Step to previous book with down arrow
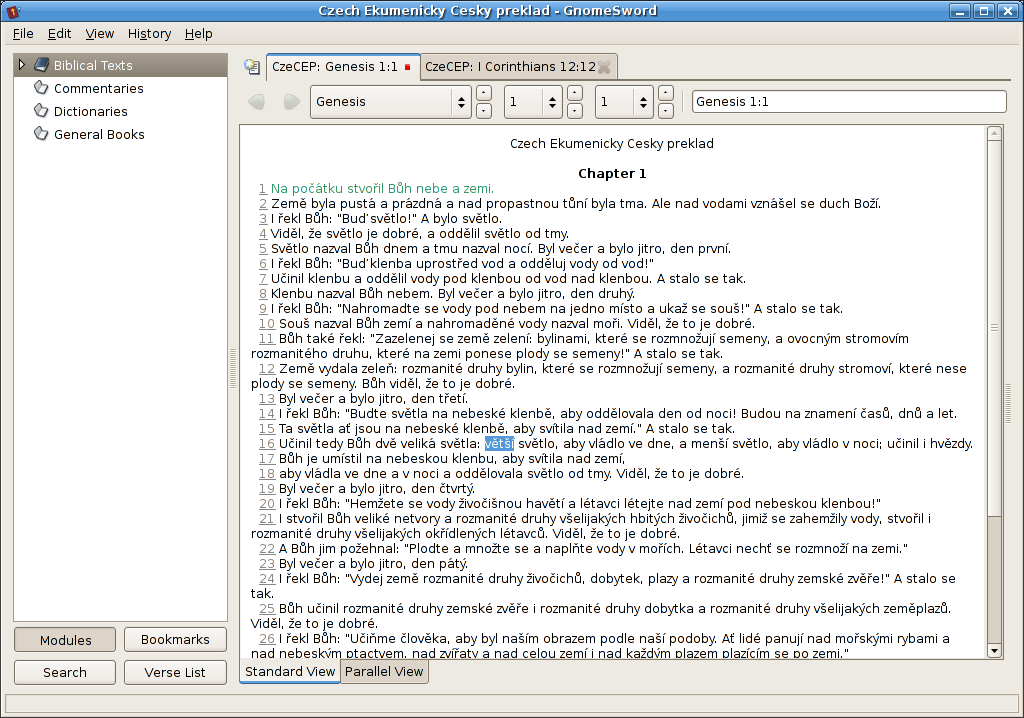Viewport: 1024px width, 718px height. point(484,111)
